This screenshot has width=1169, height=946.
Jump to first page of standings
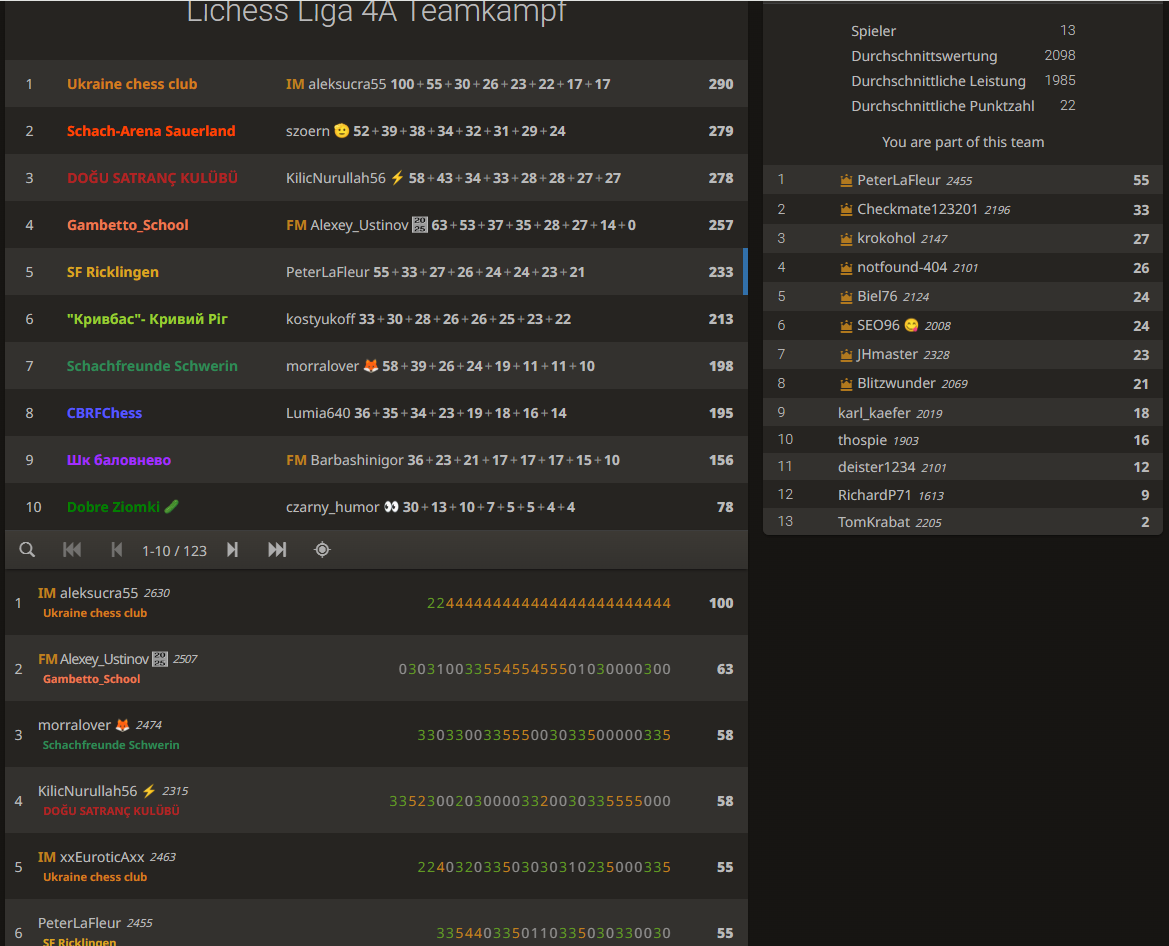[72, 550]
